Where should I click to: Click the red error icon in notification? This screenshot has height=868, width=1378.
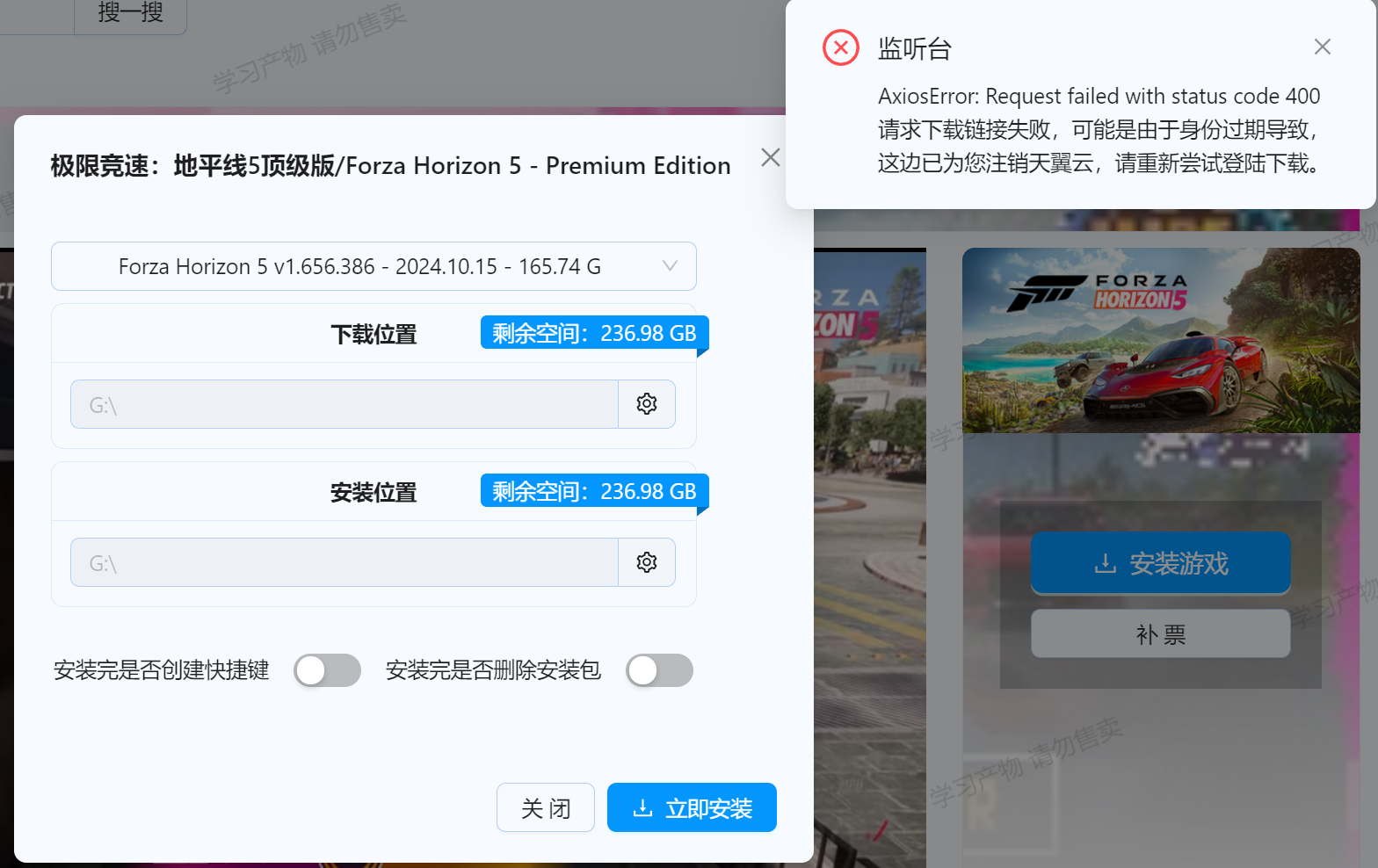point(841,47)
